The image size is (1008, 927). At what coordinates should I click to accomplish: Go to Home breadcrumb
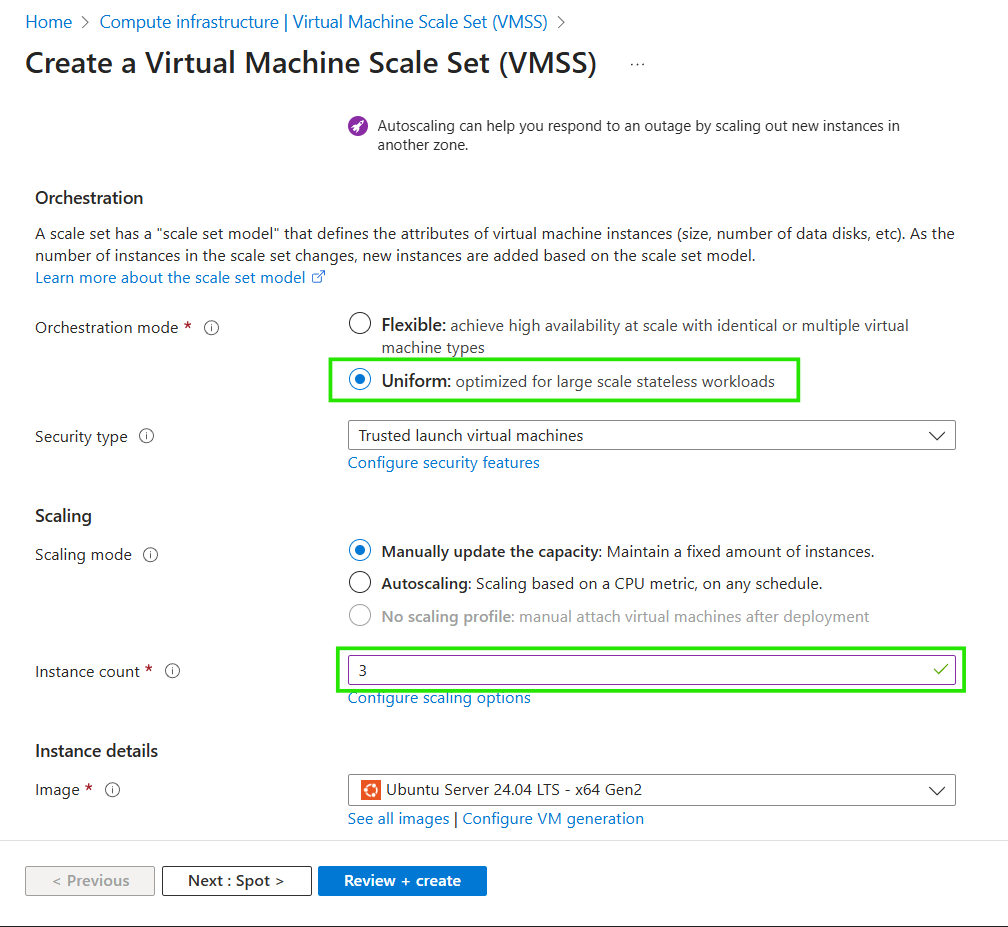[48, 22]
